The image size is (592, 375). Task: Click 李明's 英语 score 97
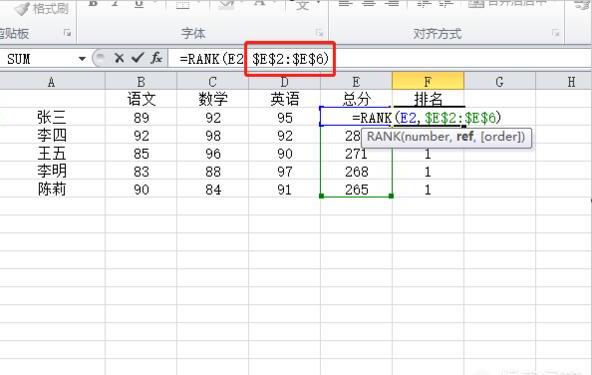(284, 171)
